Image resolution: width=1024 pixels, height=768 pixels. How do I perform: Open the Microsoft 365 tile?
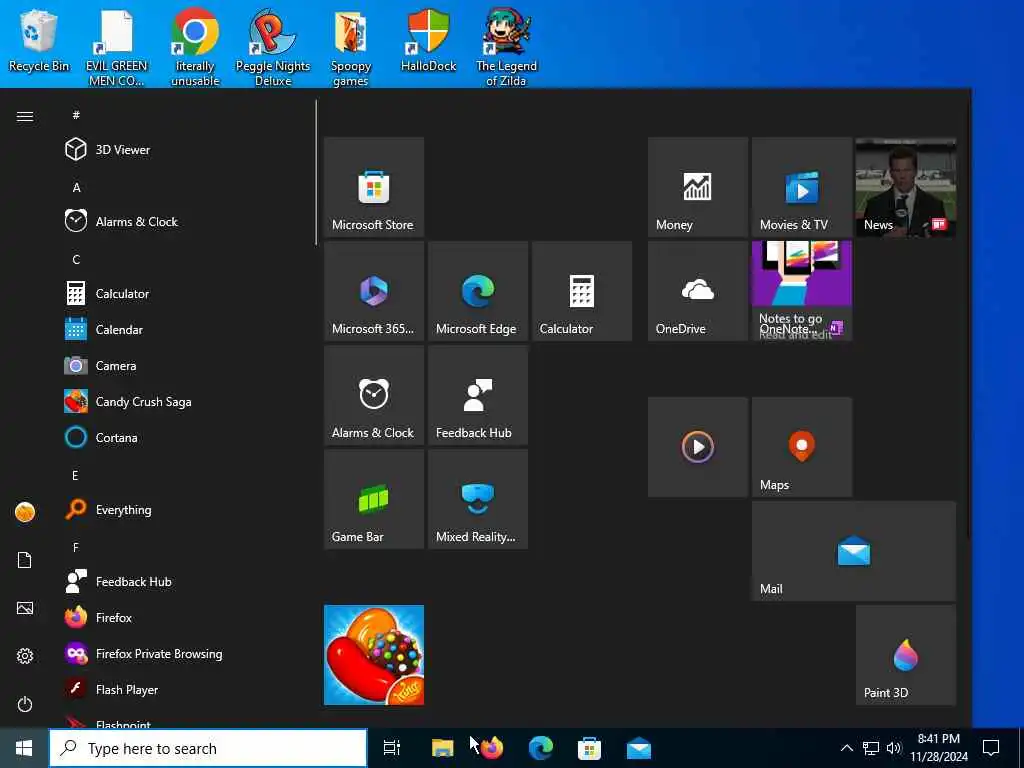(374, 291)
